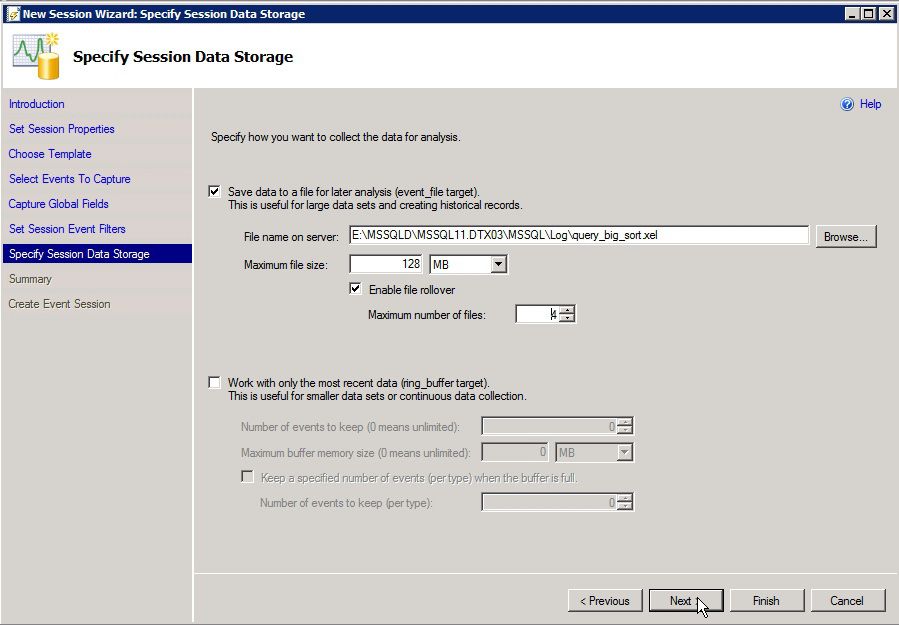The image size is (899, 625).
Task: Open Capture Global Fields step
Action: 58,204
